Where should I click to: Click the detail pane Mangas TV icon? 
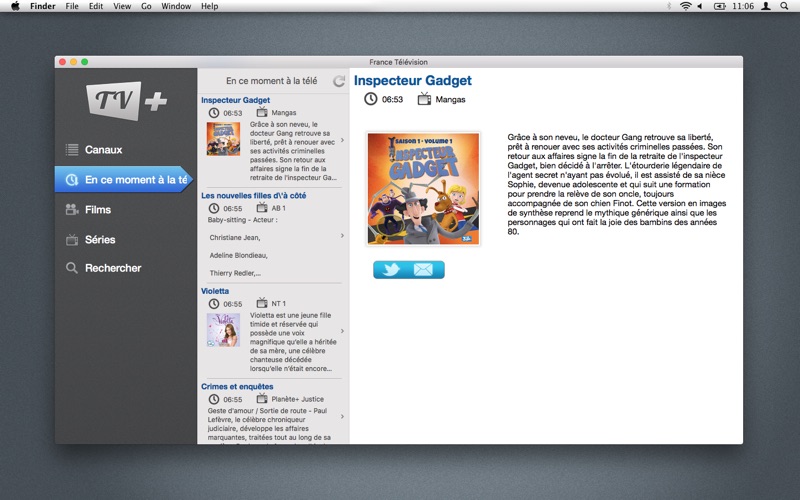(x=424, y=98)
